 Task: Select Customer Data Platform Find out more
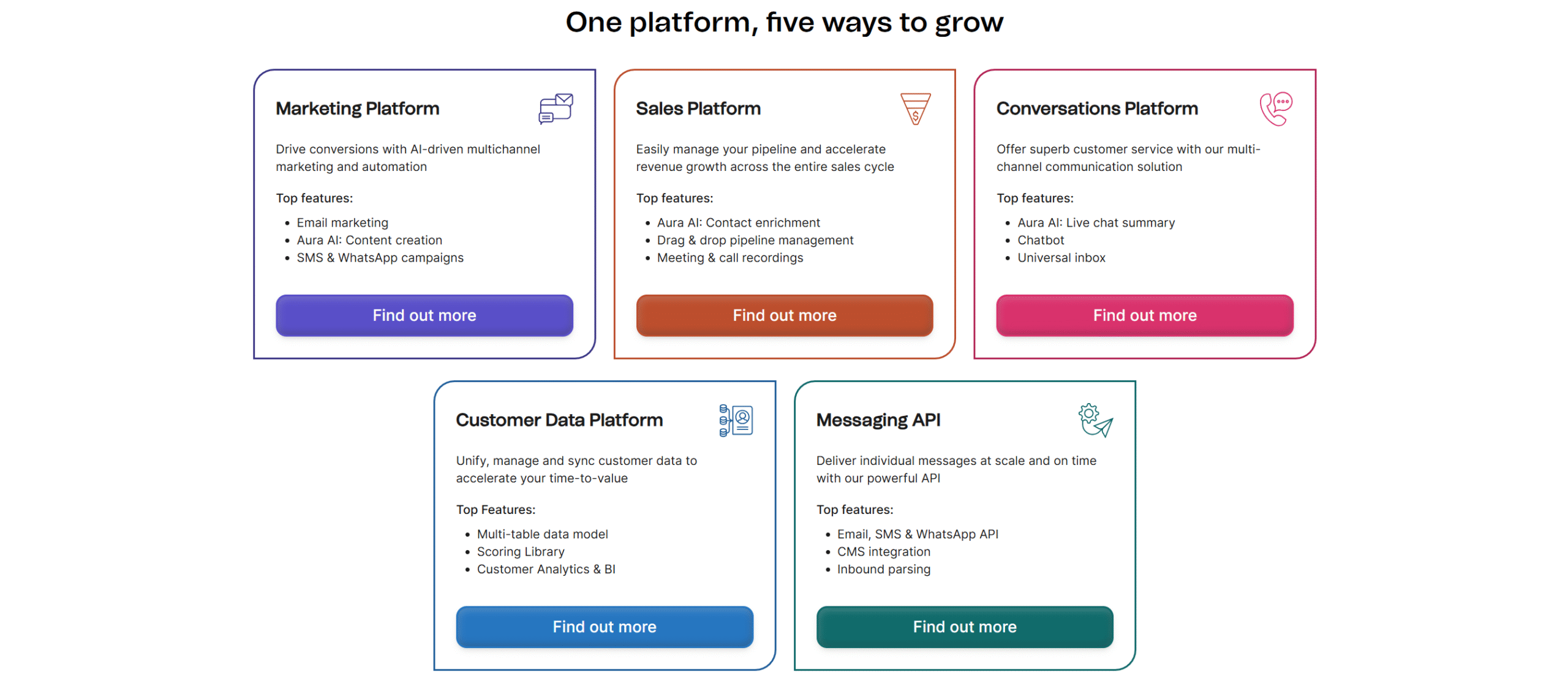click(x=604, y=627)
